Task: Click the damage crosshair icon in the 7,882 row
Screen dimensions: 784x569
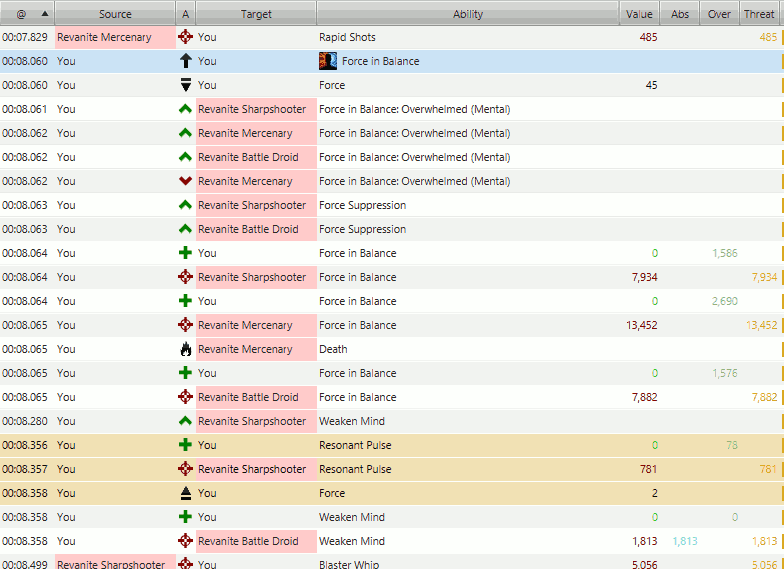Action: click(186, 396)
